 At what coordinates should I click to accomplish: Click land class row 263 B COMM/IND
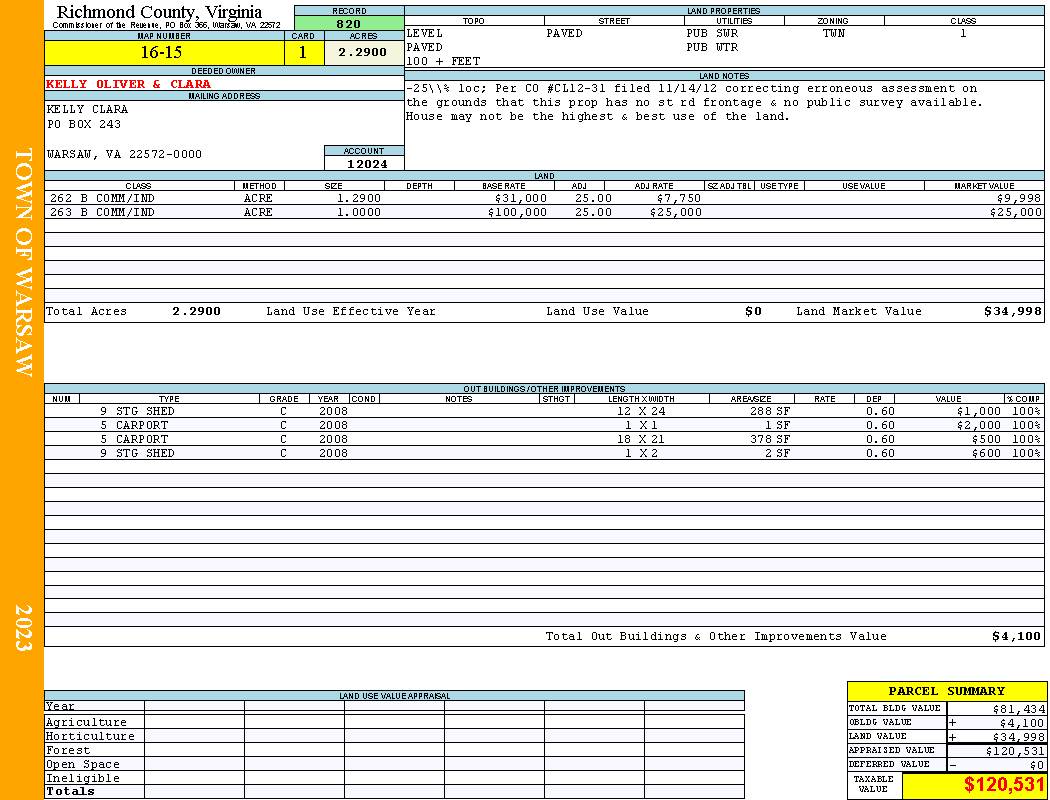544,212
